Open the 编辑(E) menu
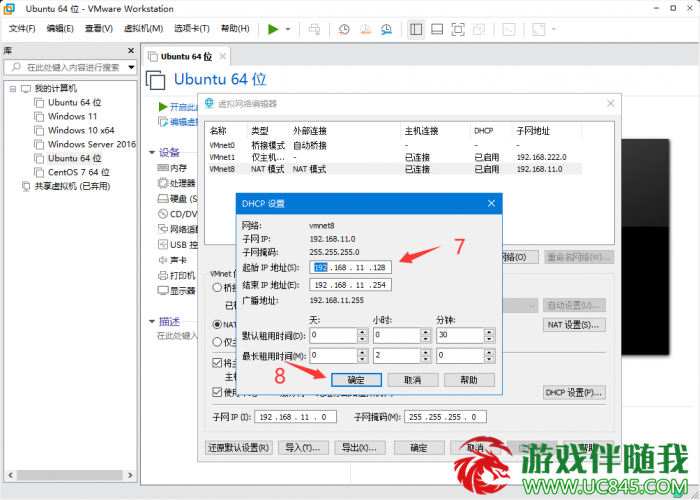700x500 pixels. click(60, 29)
